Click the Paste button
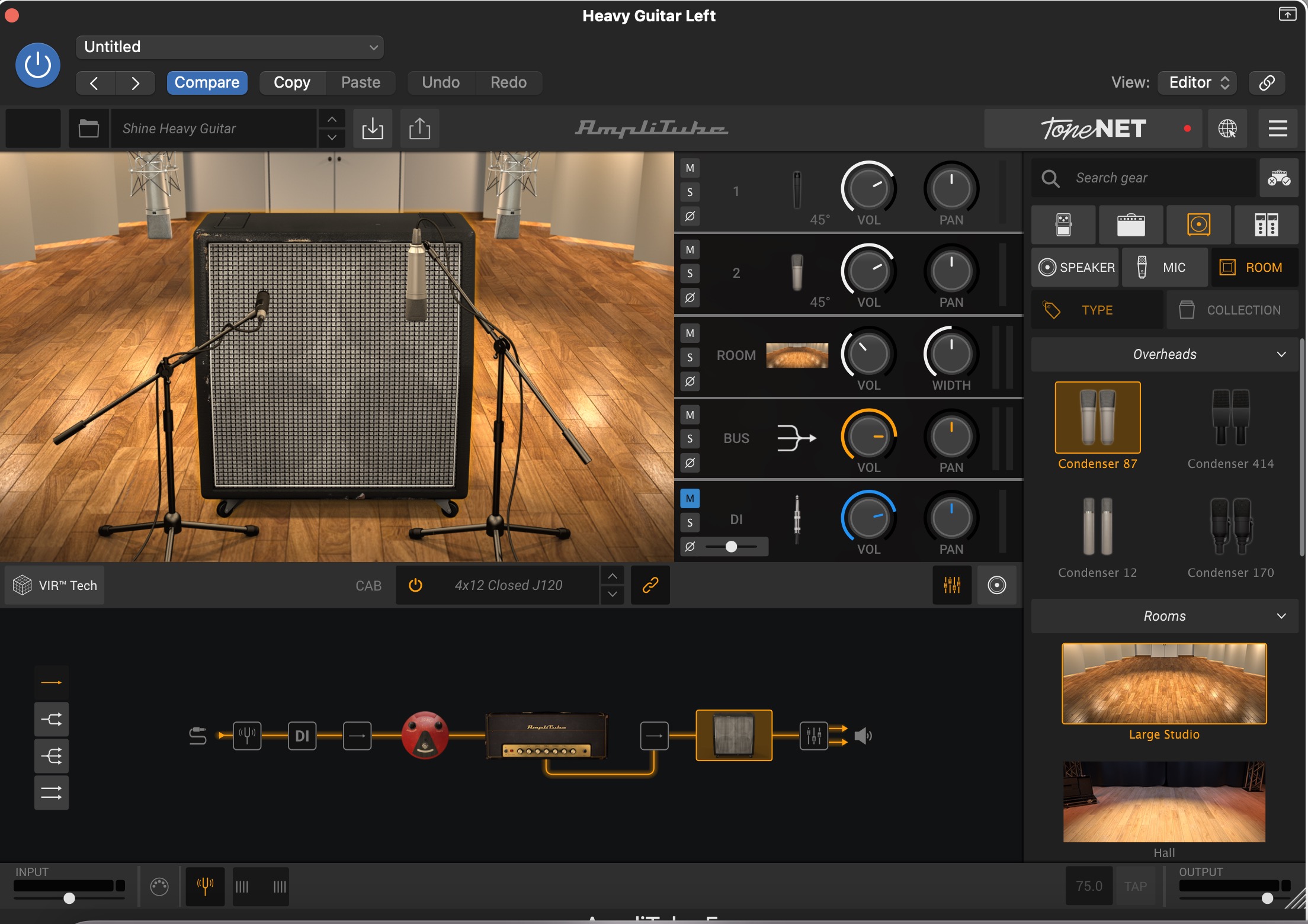Screen dimensions: 1308x924 pos(361,83)
